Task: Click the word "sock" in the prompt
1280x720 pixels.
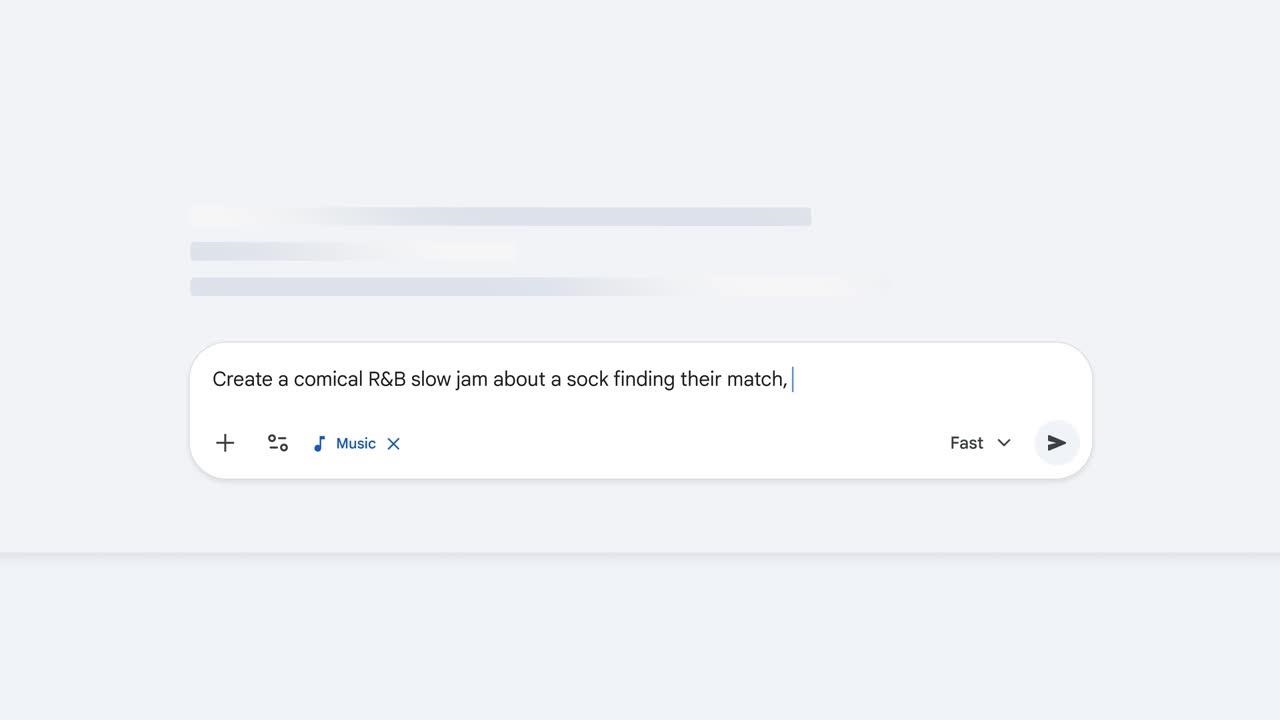Action: tap(587, 380)
